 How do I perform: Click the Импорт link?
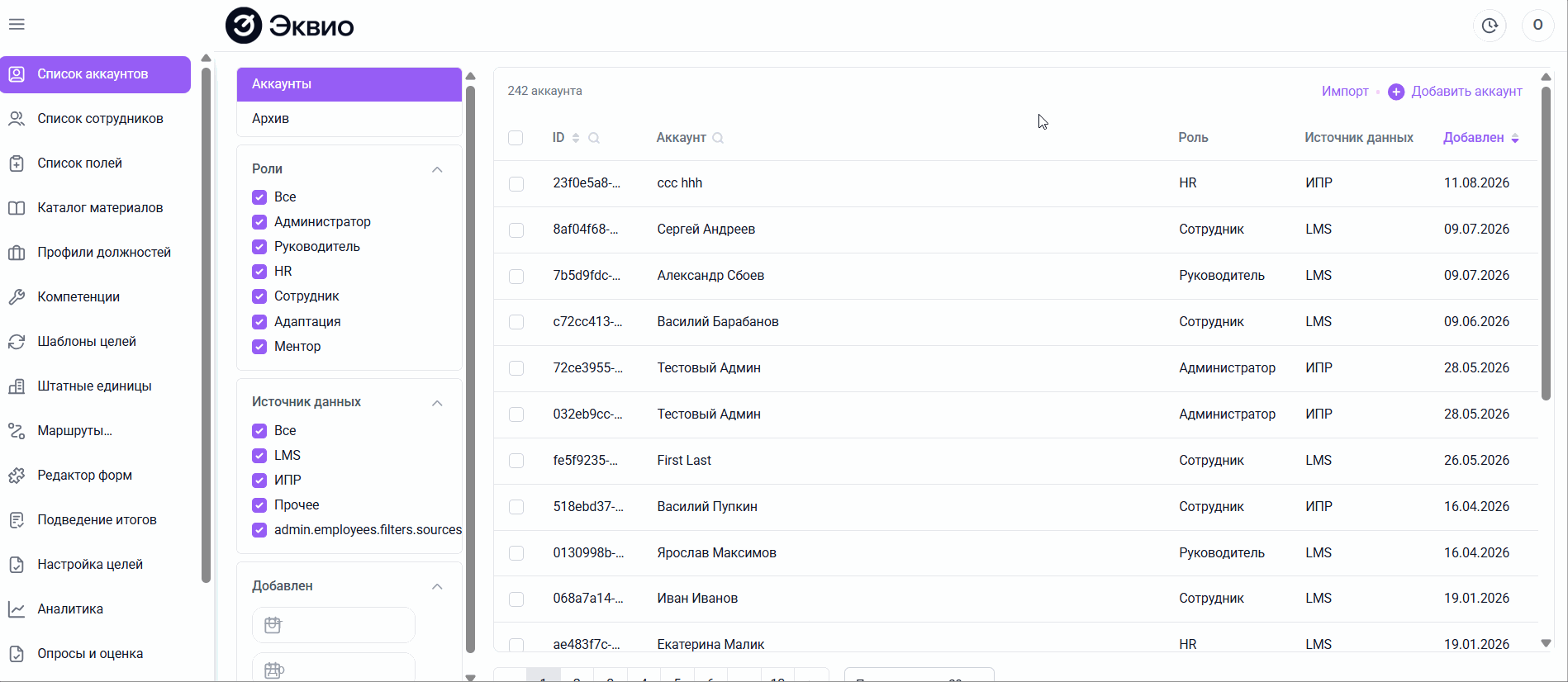[x=1345, y=92]
